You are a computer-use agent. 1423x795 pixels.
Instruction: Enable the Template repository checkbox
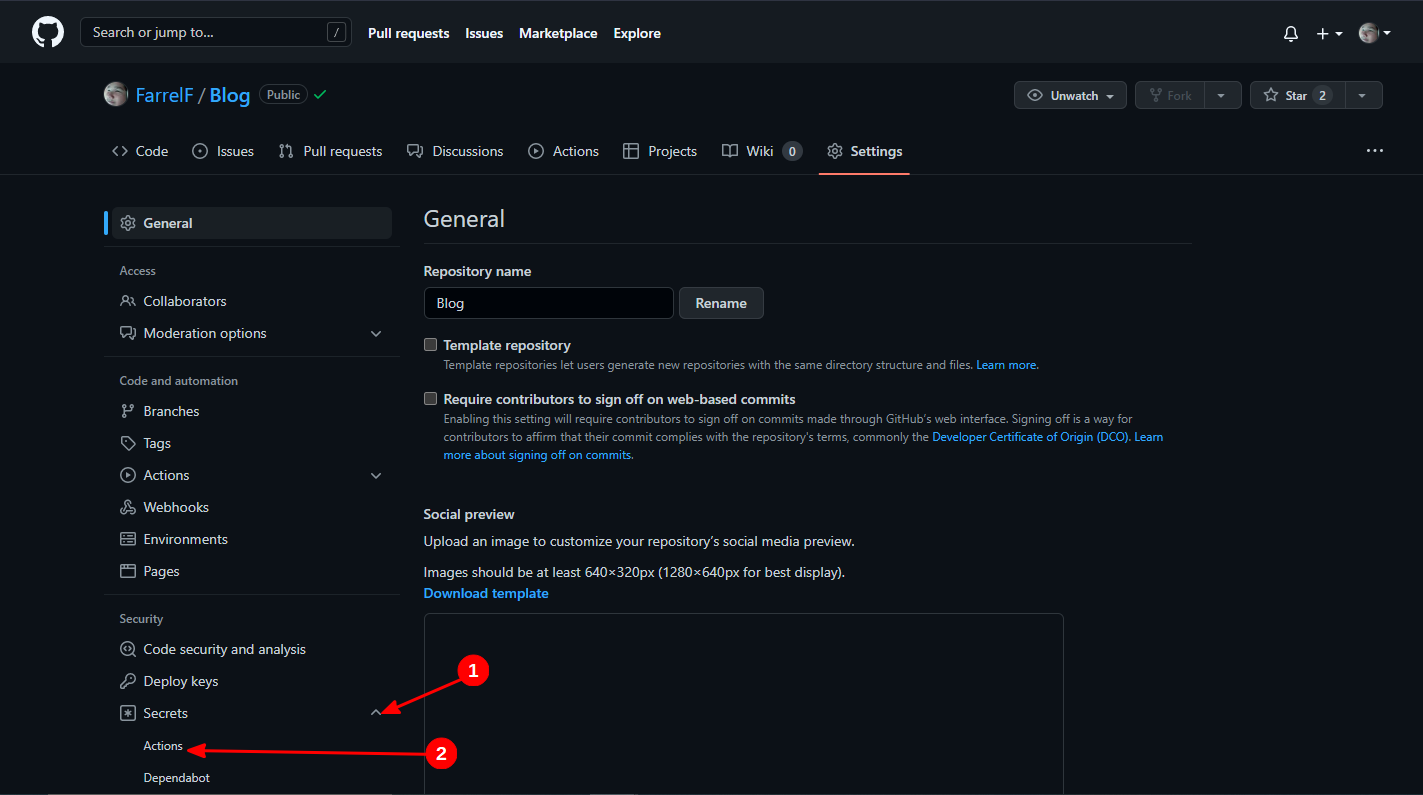coord(431,345)
